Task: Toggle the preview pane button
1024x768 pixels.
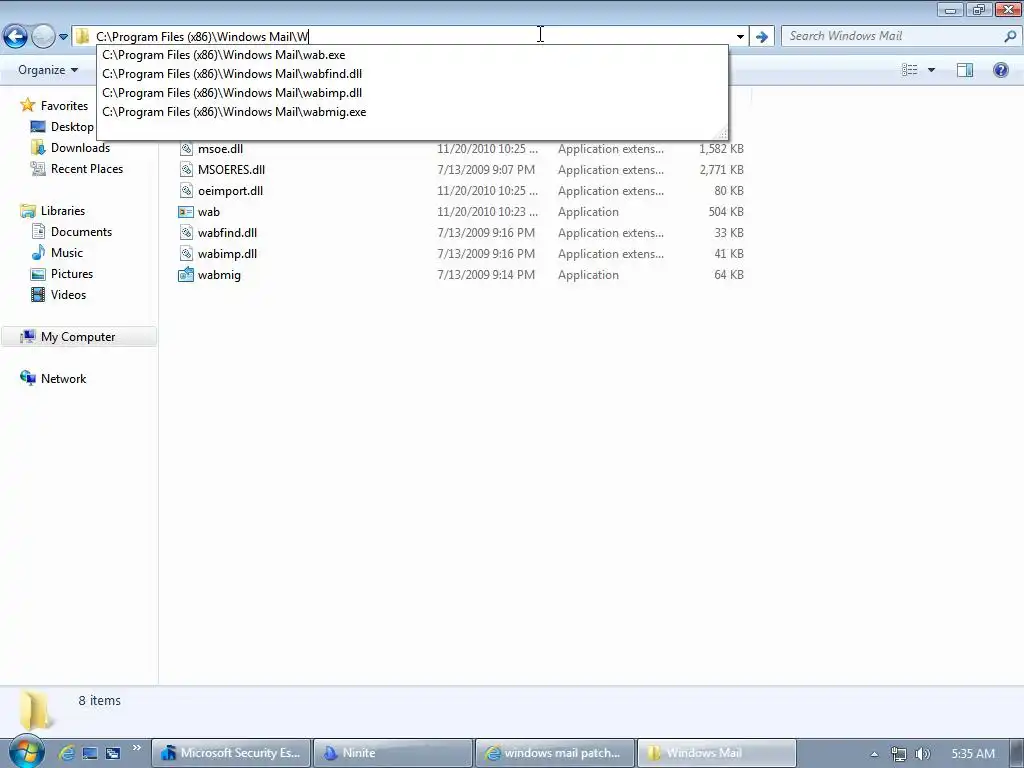Action: pyautogui.click(x=965, y=70)
